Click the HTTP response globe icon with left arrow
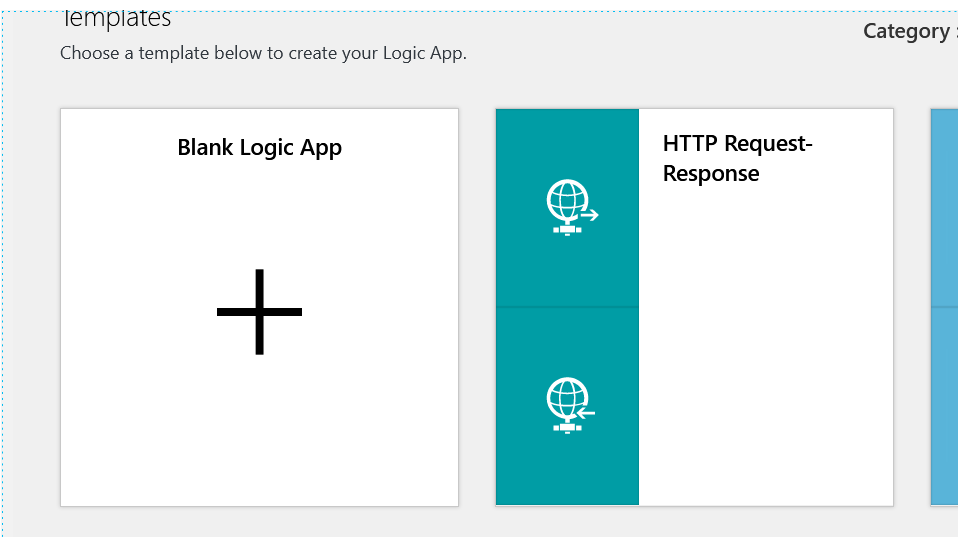 (x=571, y=405)
